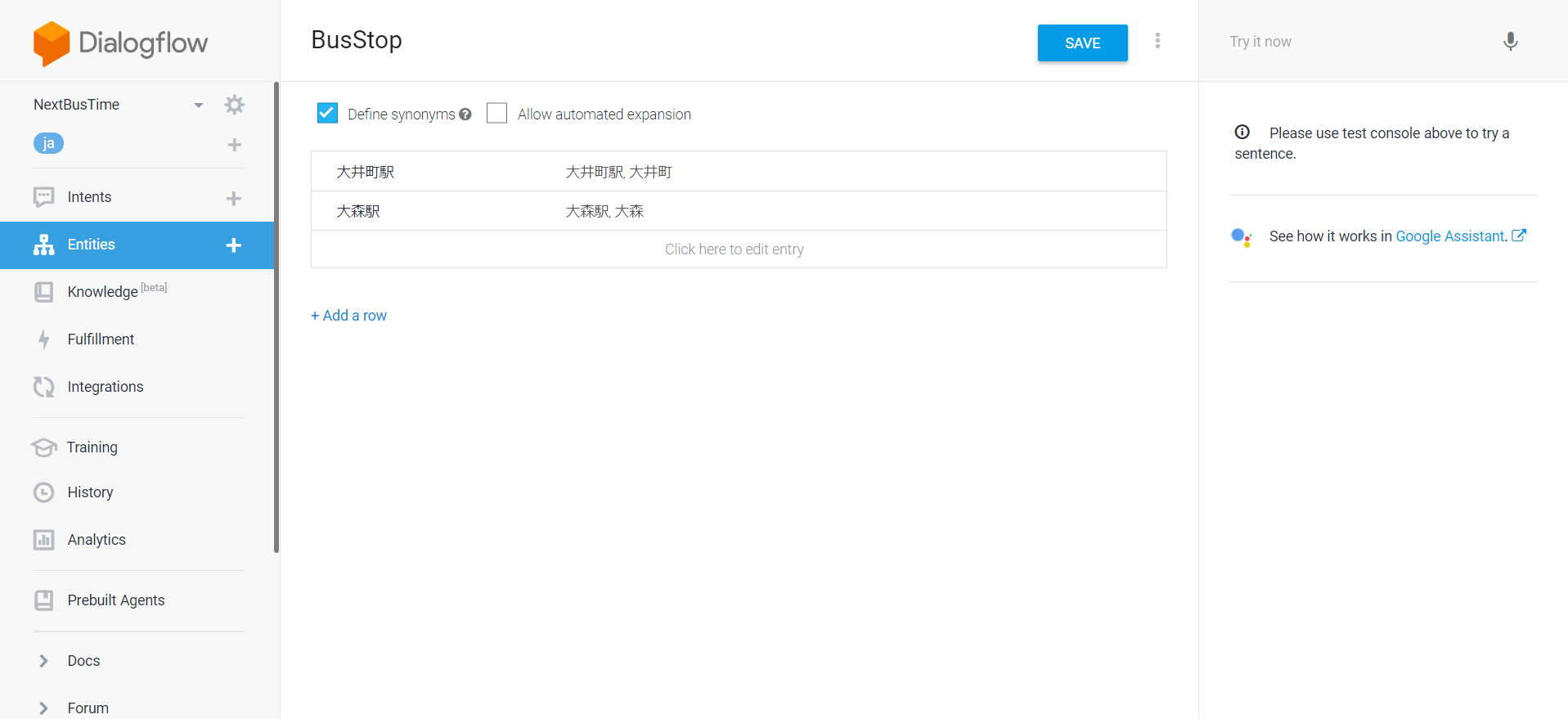The height and width of the screenshot is (719, 1568).
Task: Click 'Click here to edit entry' row
Action: 739,249
